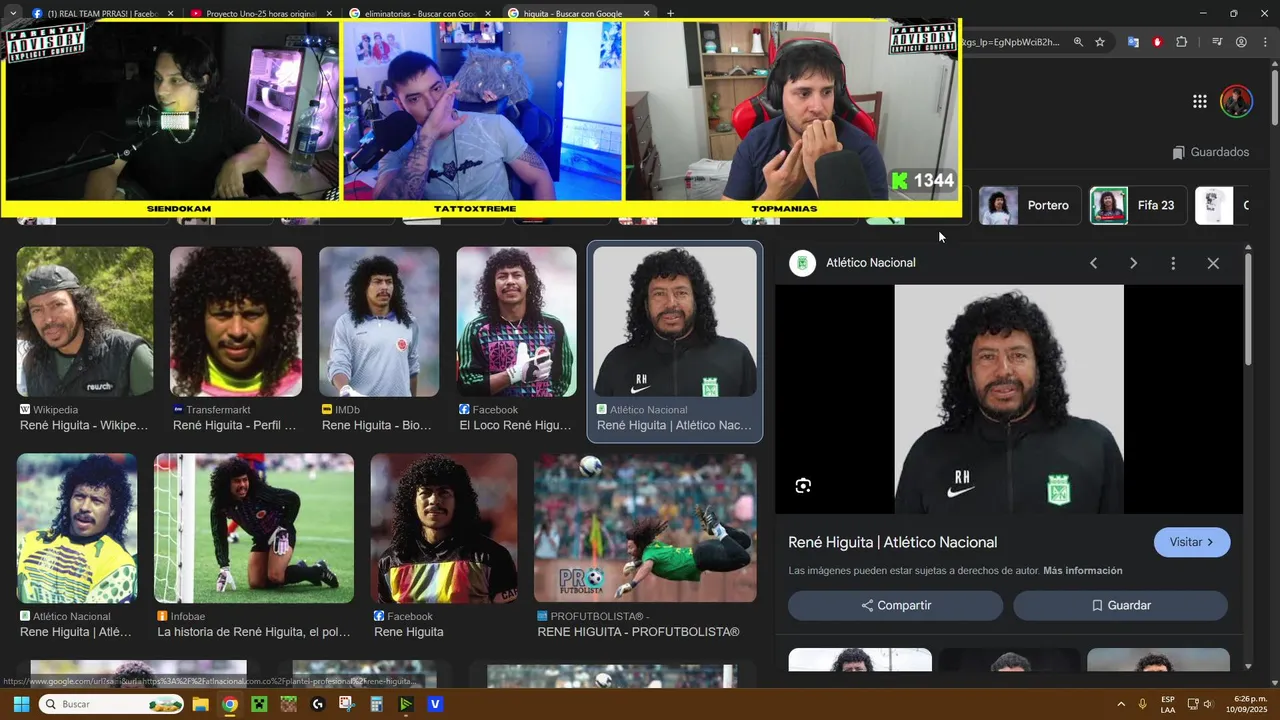
Task: Open the Chrome three-dot menu
Action: coord(1264,42)
